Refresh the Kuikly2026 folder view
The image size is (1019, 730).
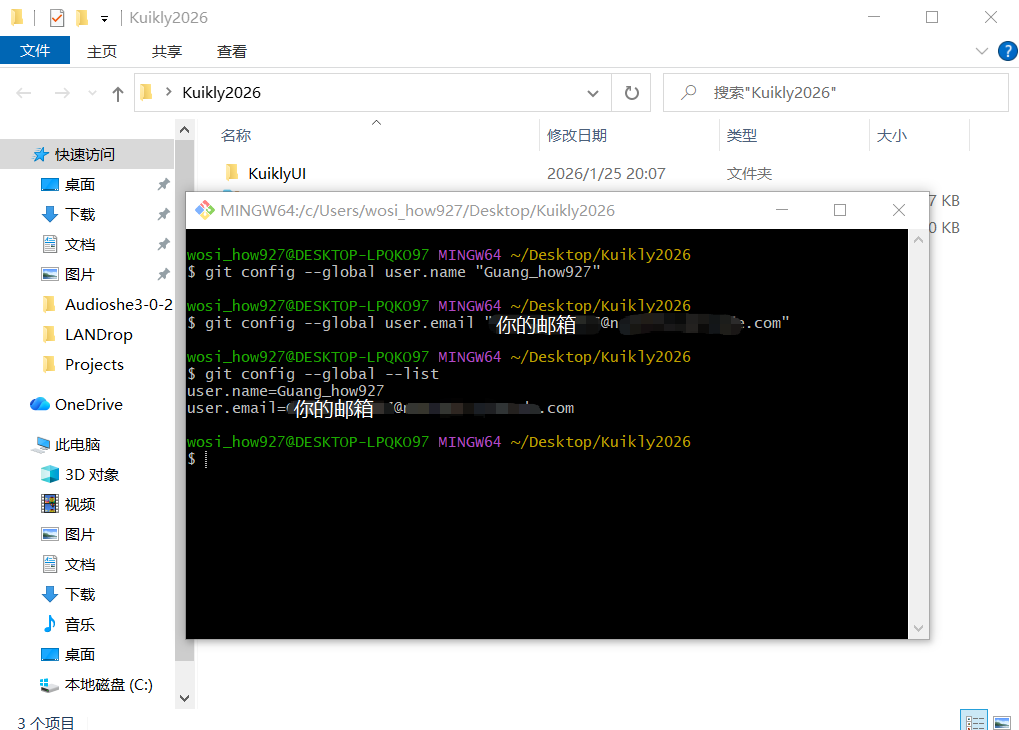point(632,93)
